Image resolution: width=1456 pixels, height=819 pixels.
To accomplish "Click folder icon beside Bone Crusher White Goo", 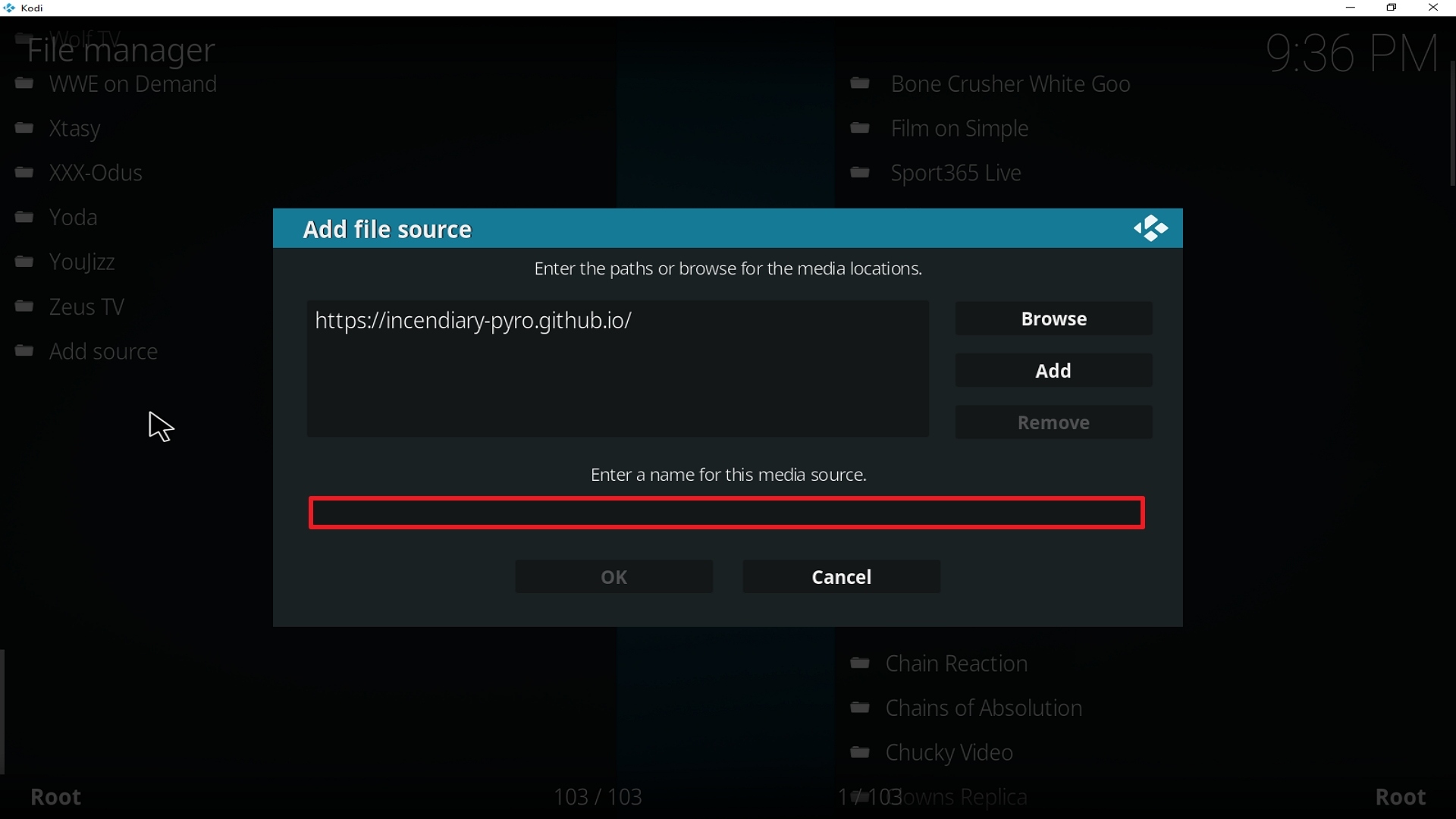I will (861, 84).
